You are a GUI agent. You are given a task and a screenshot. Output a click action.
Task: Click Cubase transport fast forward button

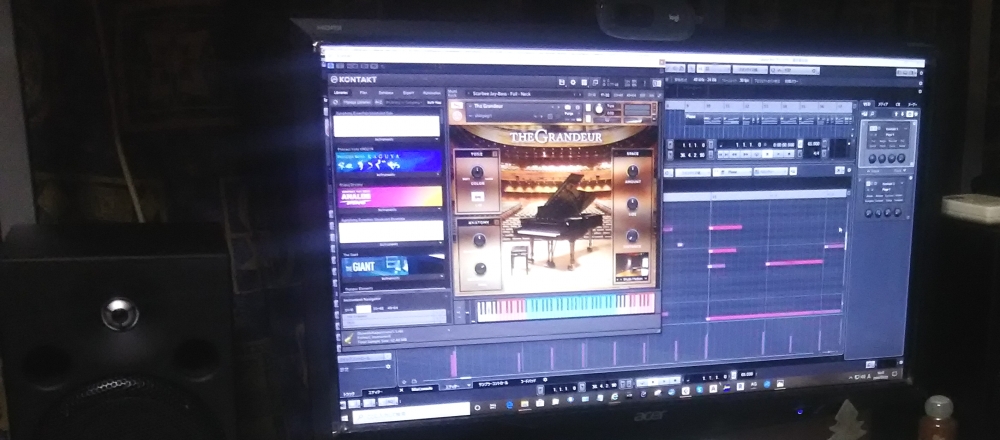pos(746,154)
